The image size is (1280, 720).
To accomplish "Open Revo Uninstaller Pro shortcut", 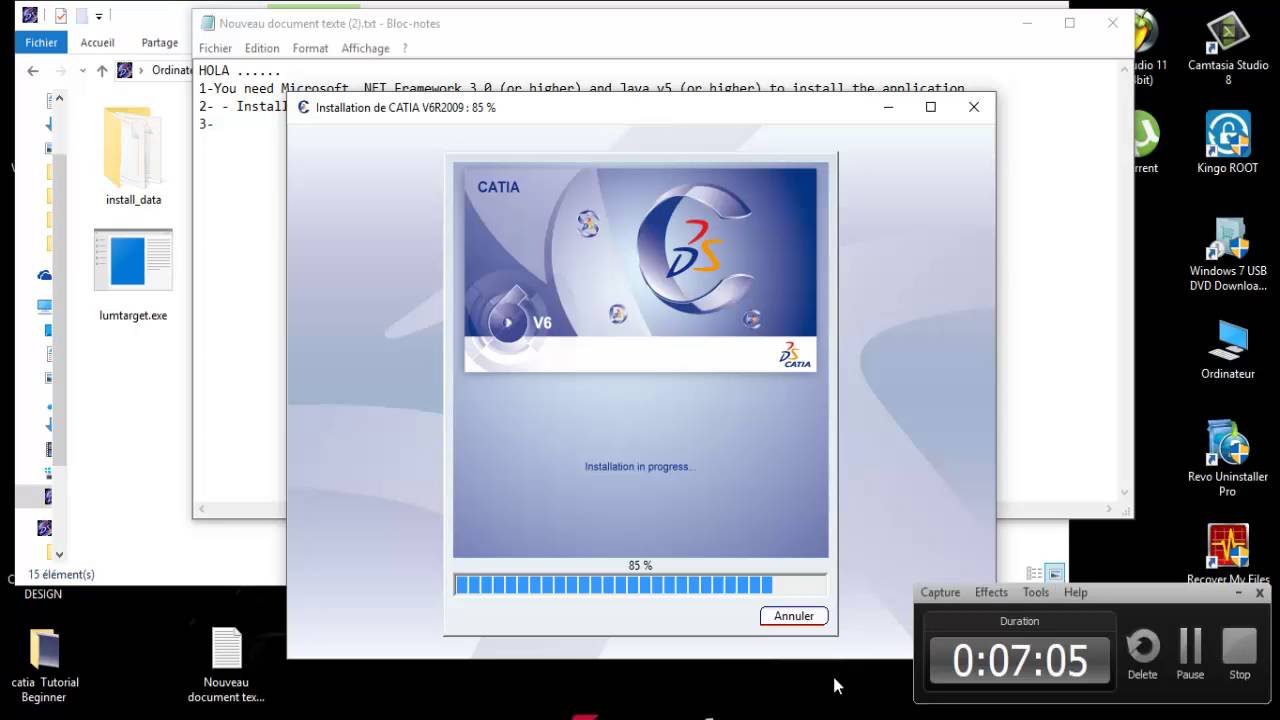I will [x=1228, y=458].
